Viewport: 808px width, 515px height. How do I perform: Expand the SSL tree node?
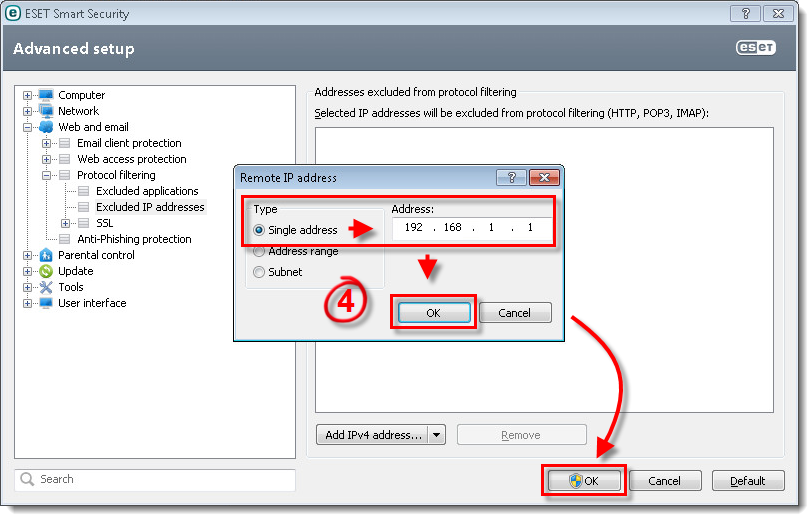(x=65, y=223)
